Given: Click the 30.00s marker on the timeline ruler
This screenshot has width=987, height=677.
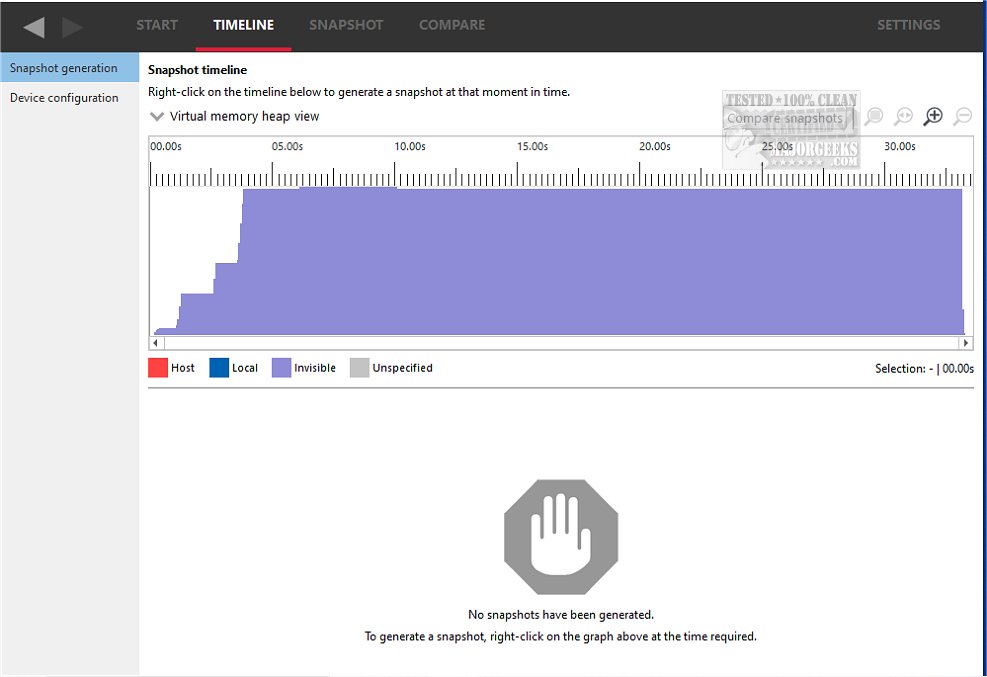Looking at the screenshot, I should coord(900,146).
